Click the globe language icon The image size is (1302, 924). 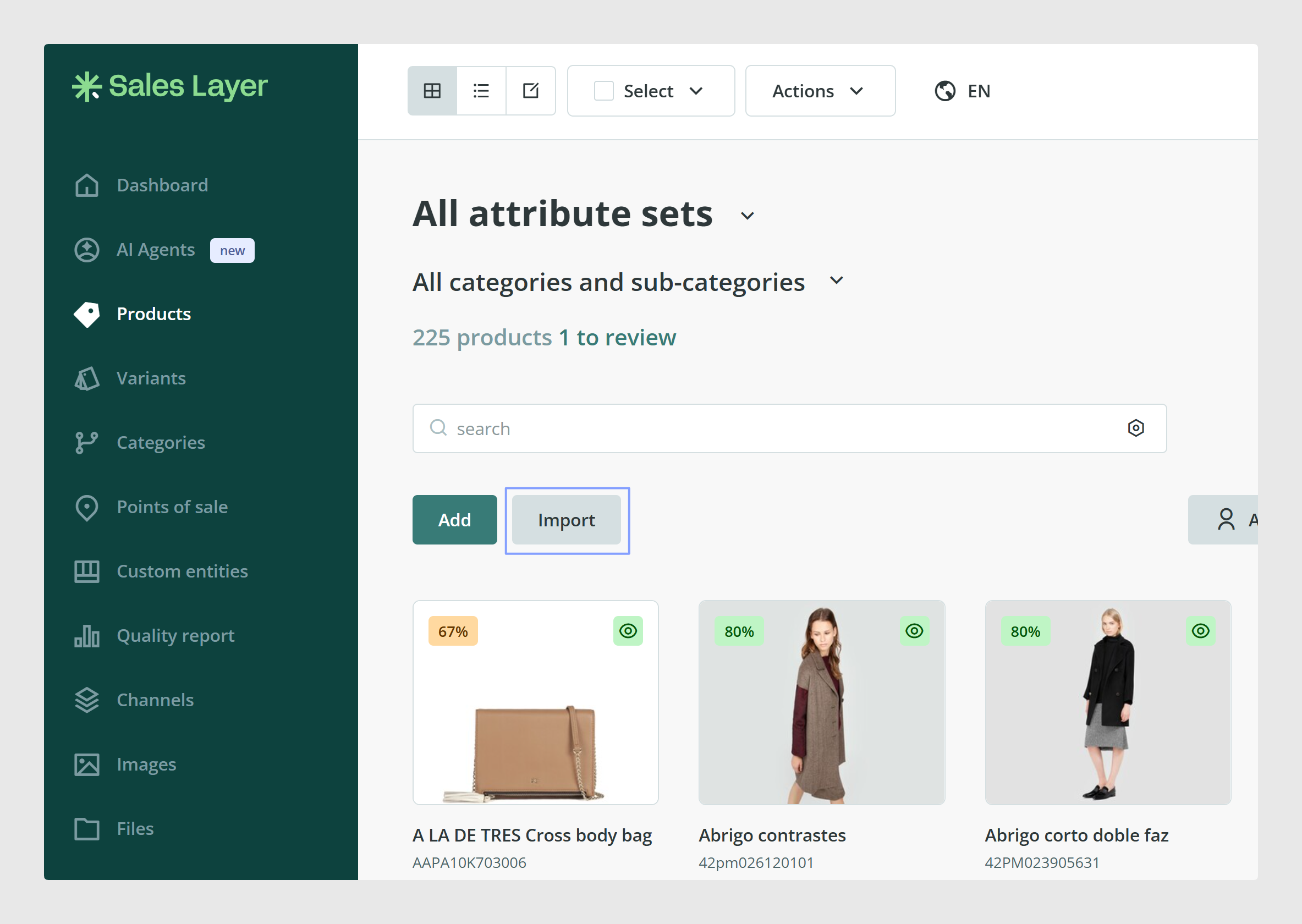coord(945,91)
